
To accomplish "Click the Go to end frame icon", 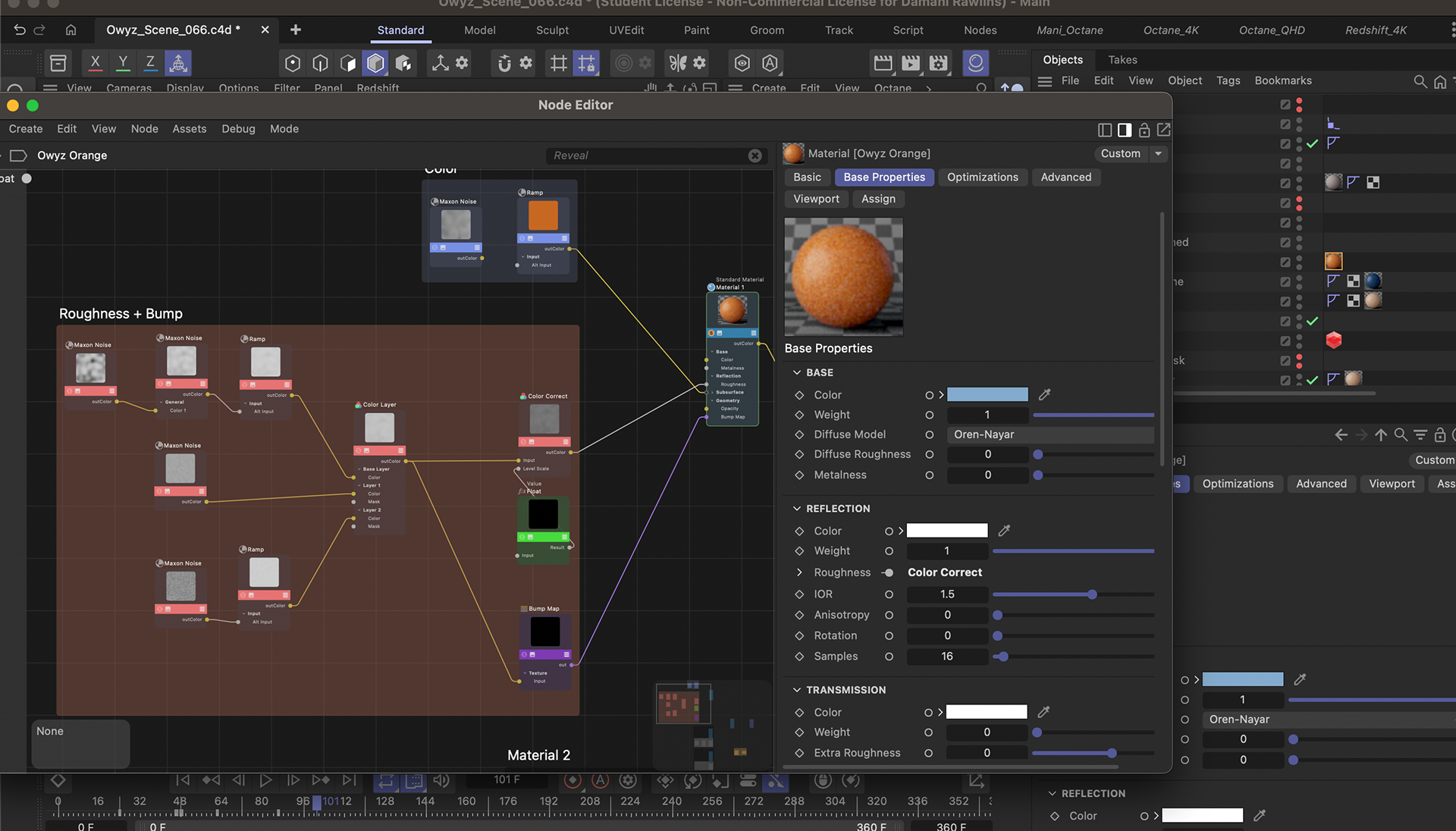I will [348, 779].
